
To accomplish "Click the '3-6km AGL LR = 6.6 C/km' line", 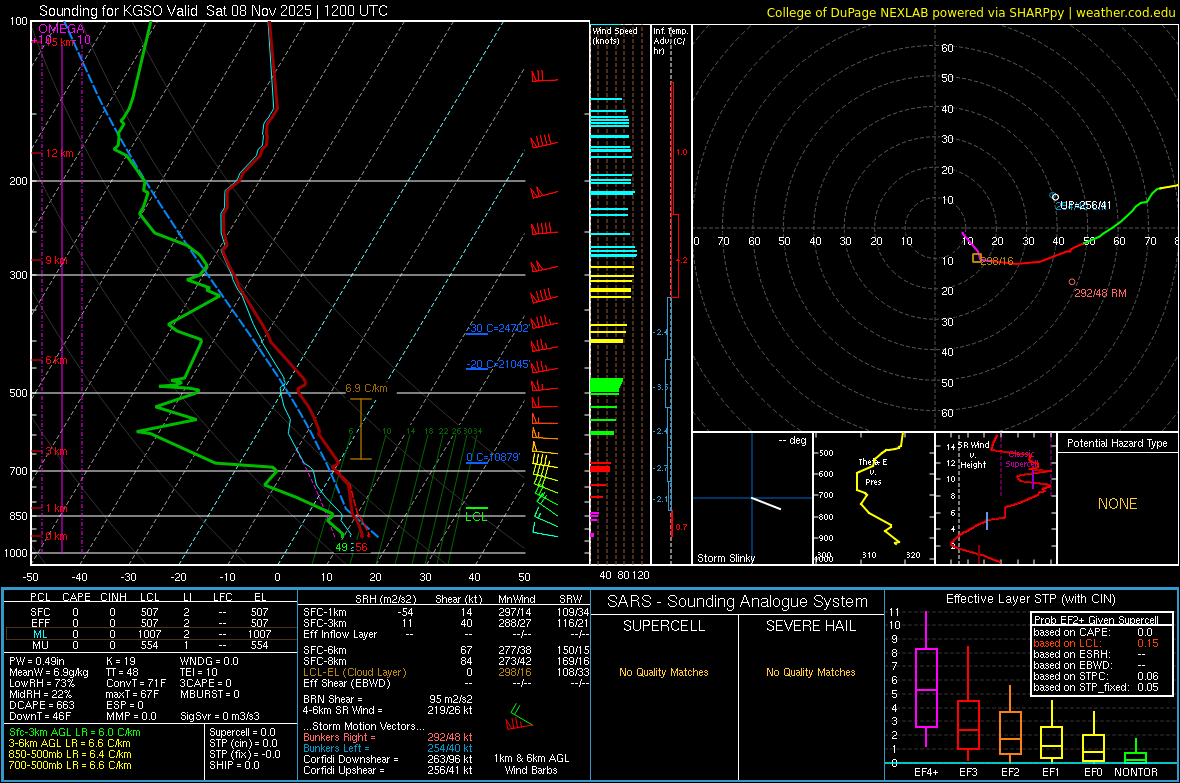I will tap(70, 743).
